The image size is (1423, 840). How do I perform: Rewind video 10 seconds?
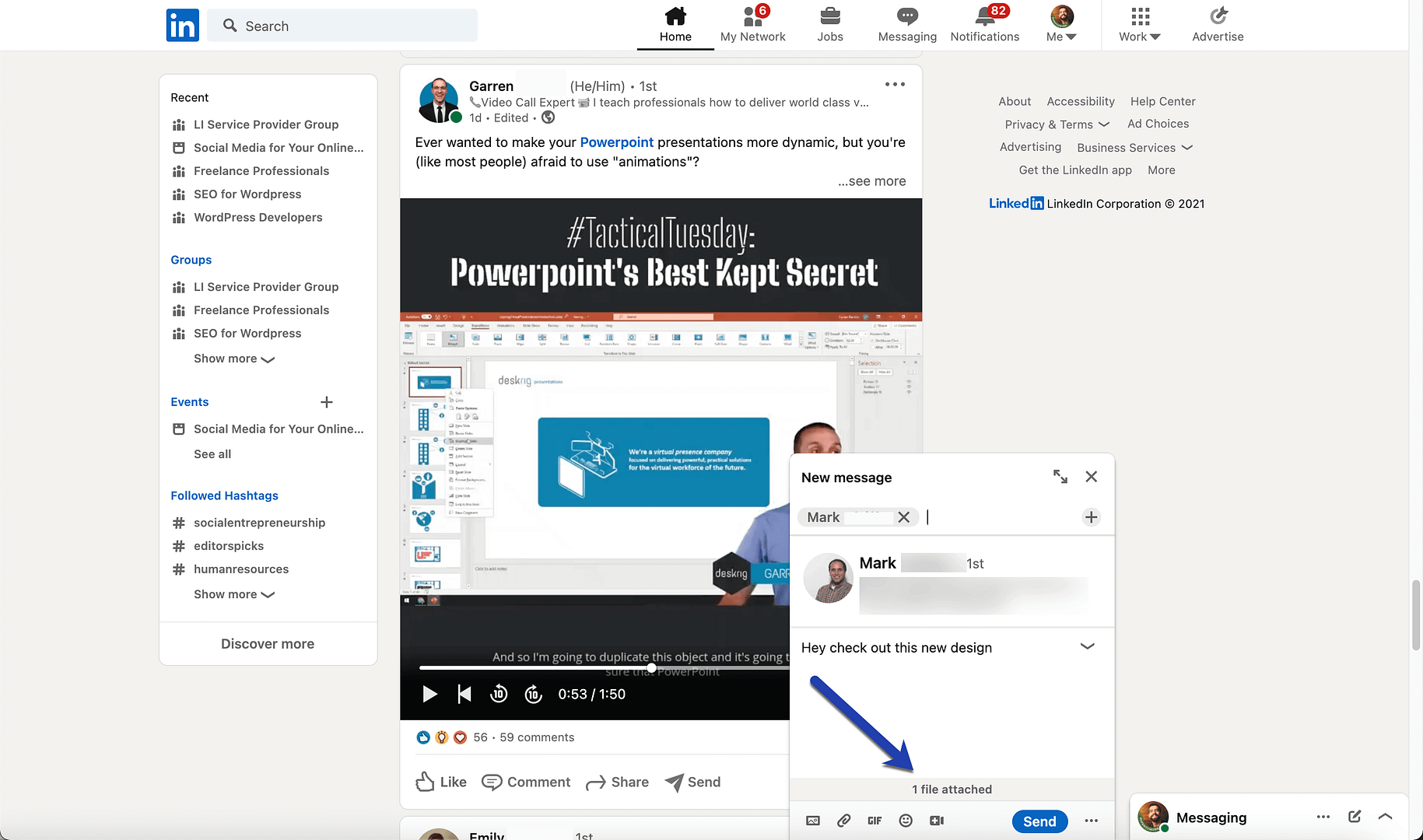click(x=499, y=694)
